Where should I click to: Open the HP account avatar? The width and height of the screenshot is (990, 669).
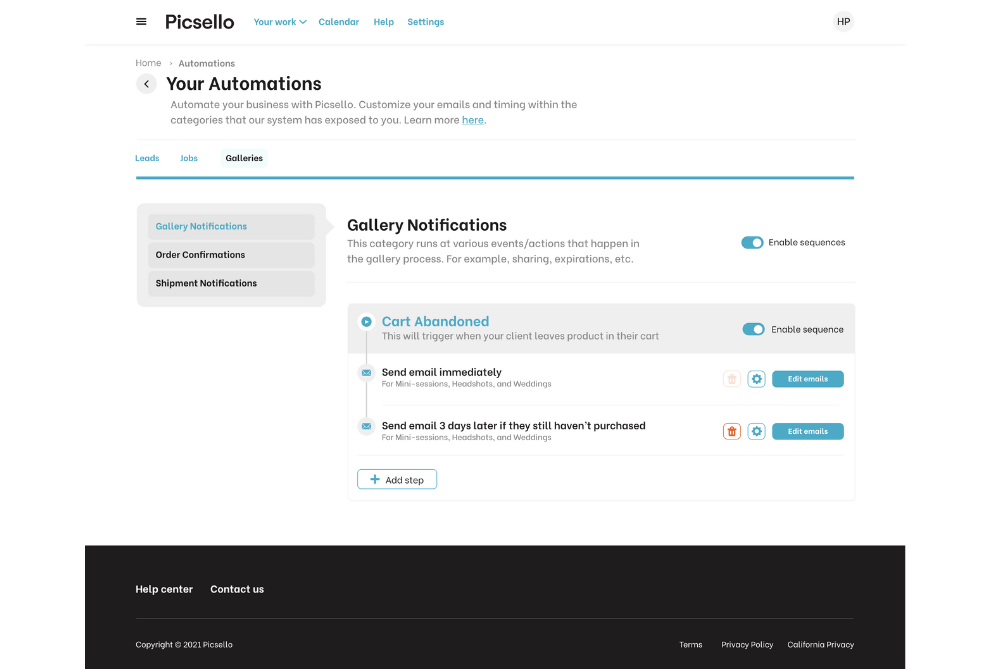coord(843,21)
